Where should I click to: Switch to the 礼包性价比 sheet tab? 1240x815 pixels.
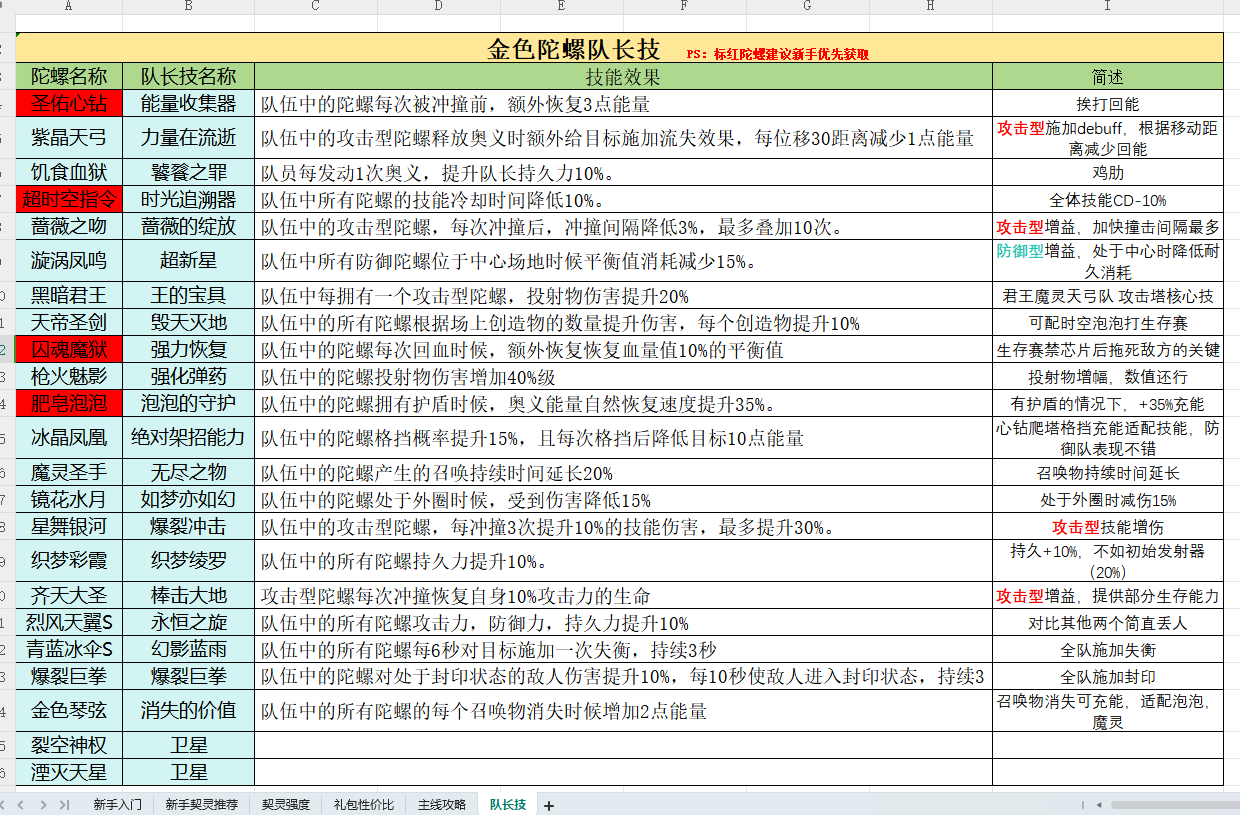[x=364, y=804]
